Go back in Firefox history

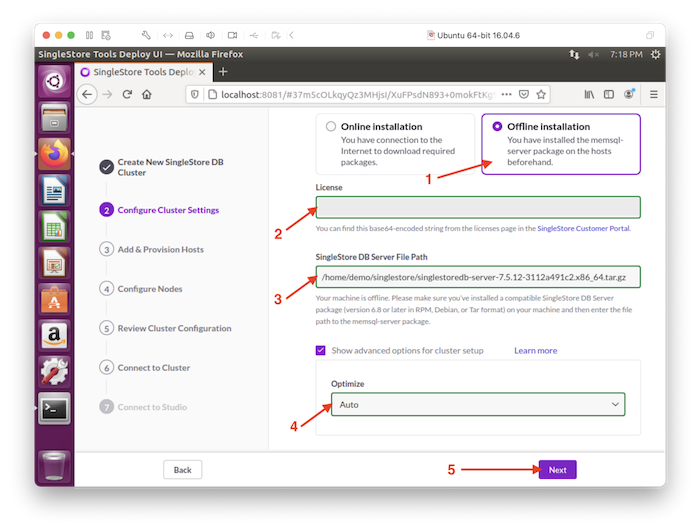87,95
